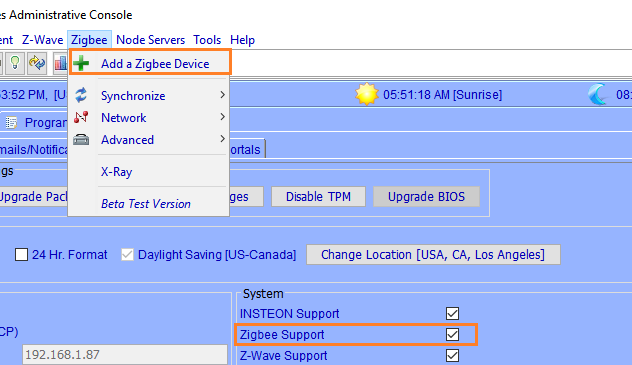Click the light bulb toolbar icon
The image size is (632, 365).
15,63
